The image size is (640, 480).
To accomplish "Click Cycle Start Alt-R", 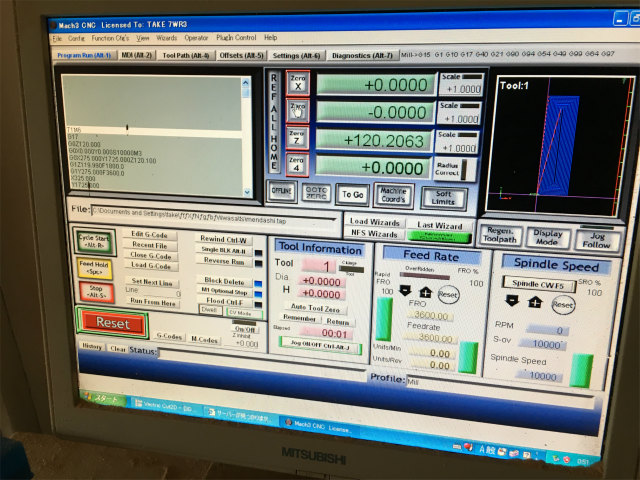I will (x=94, y=241).
